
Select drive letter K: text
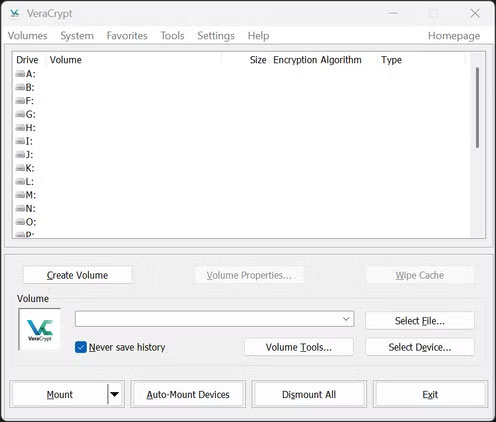(x=30, y=168)
